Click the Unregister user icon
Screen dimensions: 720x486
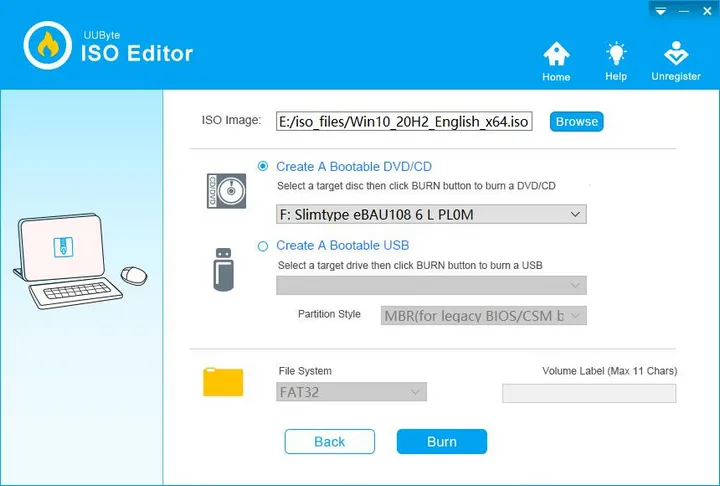point(676,53)
